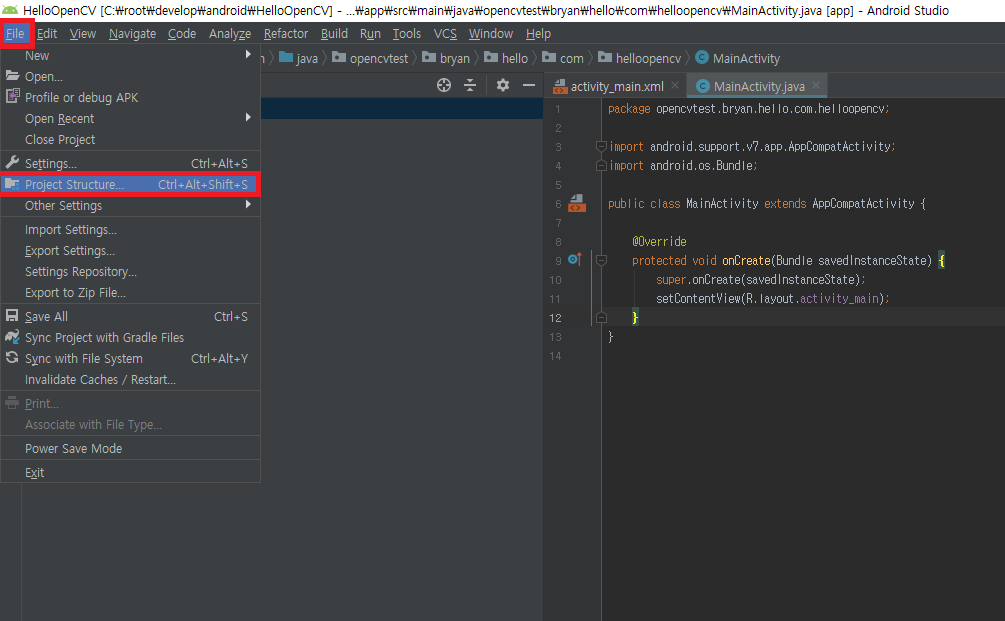Choose Import Settings...
Image resolution: width=1005 pixels, height=621 pixels.
130,229
